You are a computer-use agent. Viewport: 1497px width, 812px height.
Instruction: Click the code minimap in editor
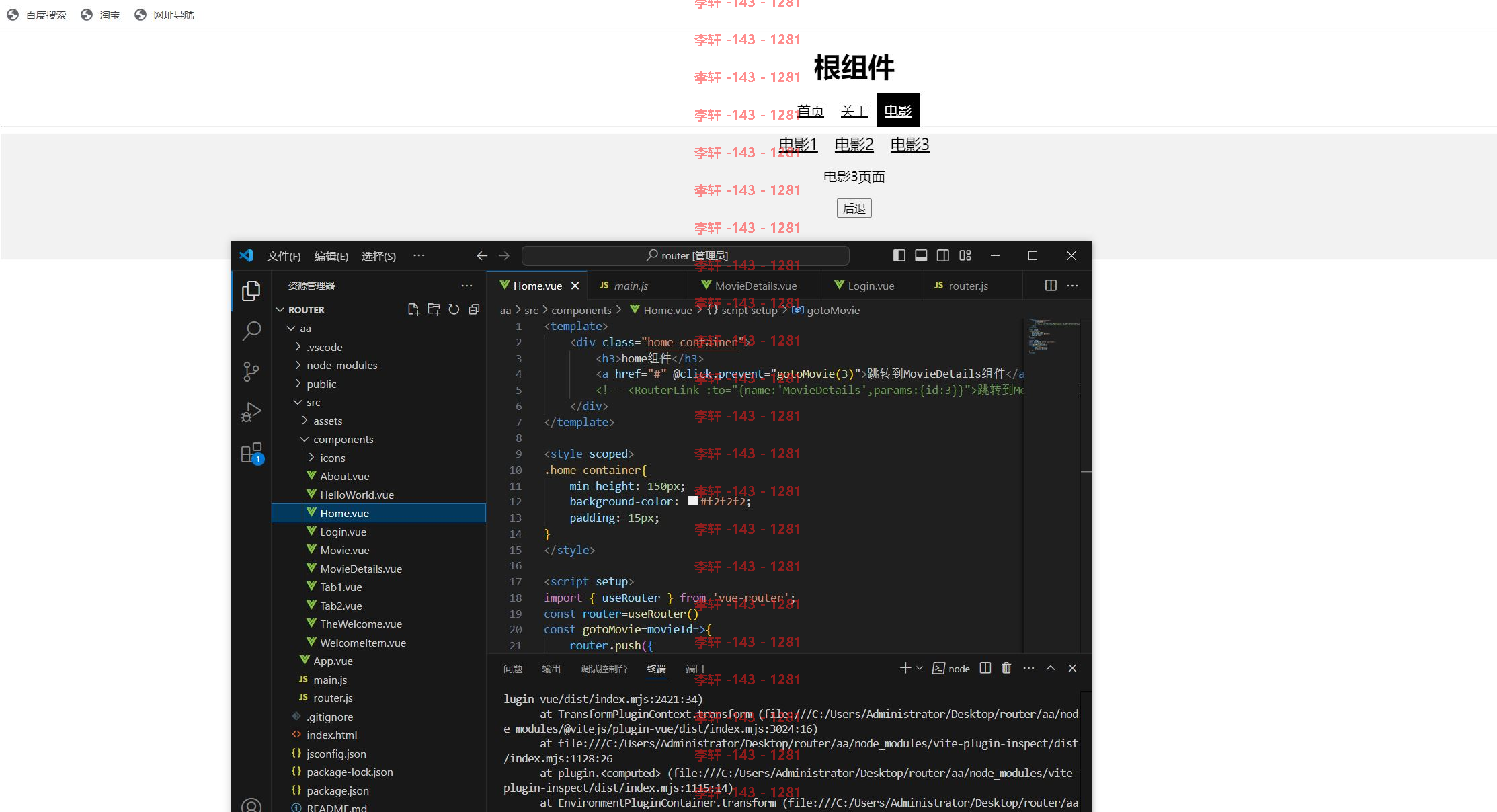click(x=1053, y=336)
